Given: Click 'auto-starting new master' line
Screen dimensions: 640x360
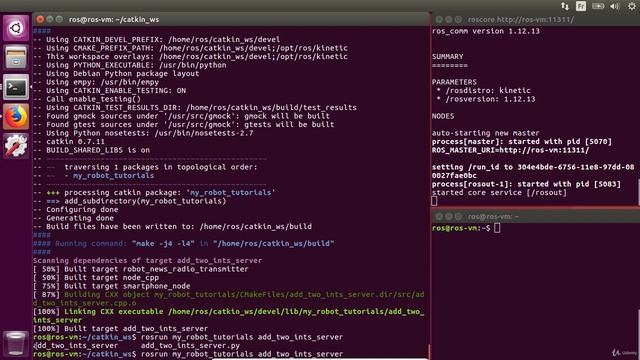Looking at the screenshot, I should (x=486, y=133).
